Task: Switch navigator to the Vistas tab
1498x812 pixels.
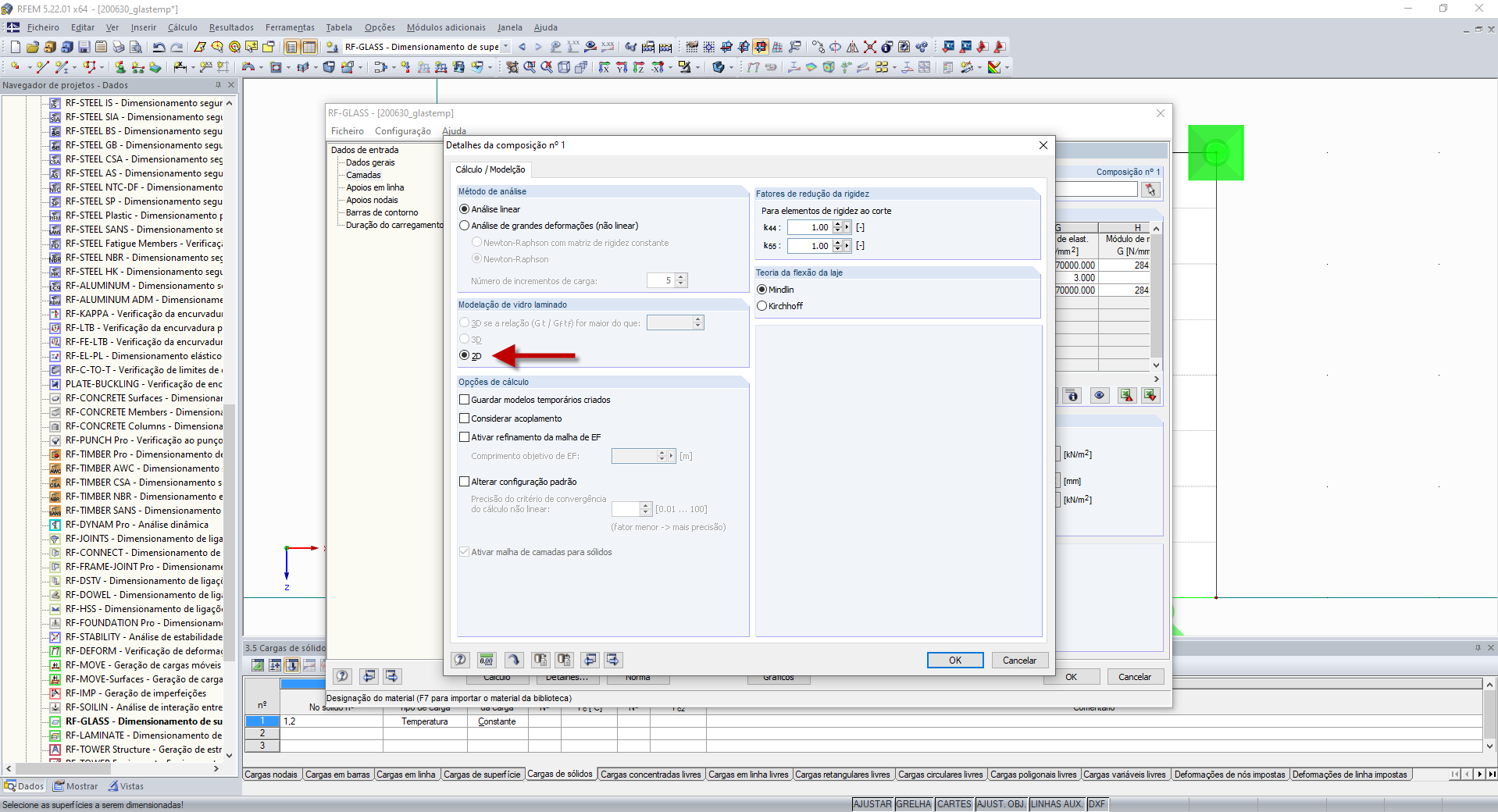Action: (x=126, y=786)
